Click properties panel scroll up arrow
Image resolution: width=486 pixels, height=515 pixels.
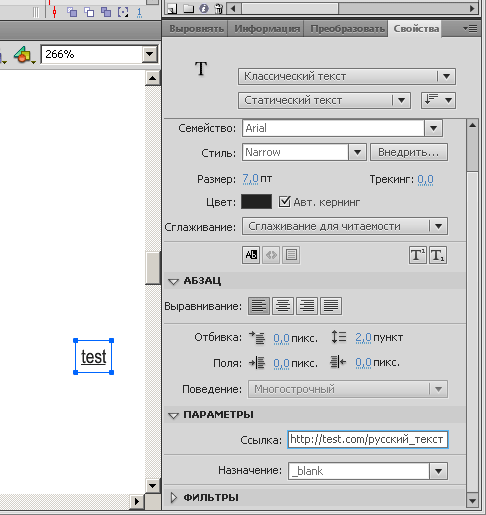pos(472,125)
